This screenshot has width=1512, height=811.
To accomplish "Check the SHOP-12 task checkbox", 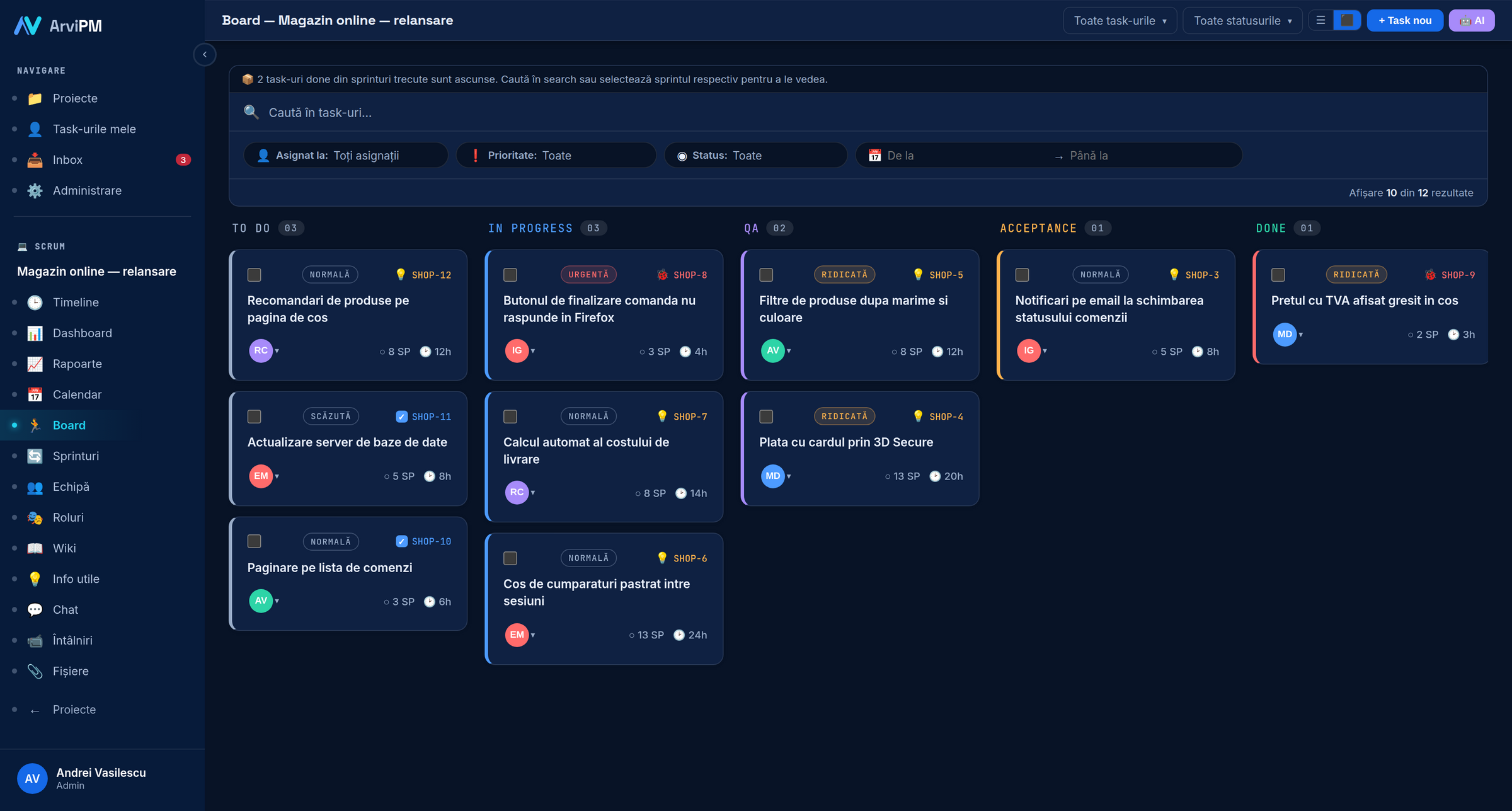I will coord(255,275).
